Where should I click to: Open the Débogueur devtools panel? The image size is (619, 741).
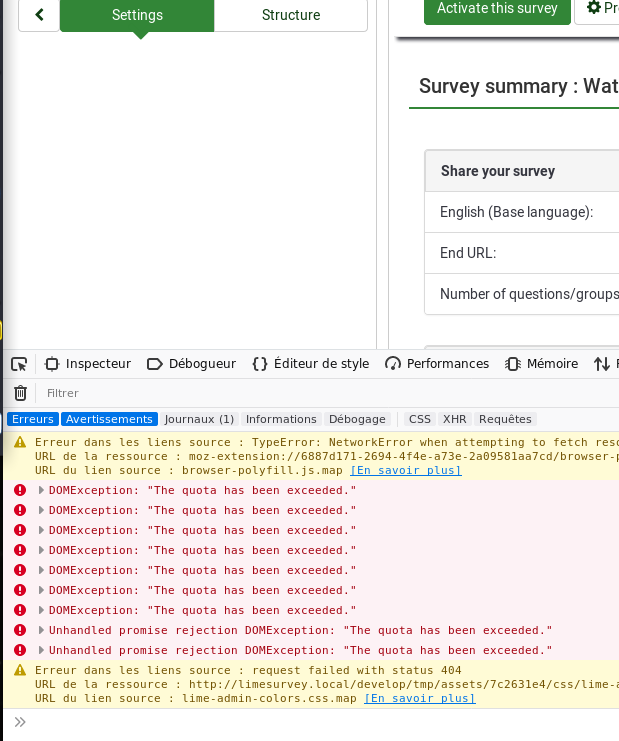coord(191,364)
